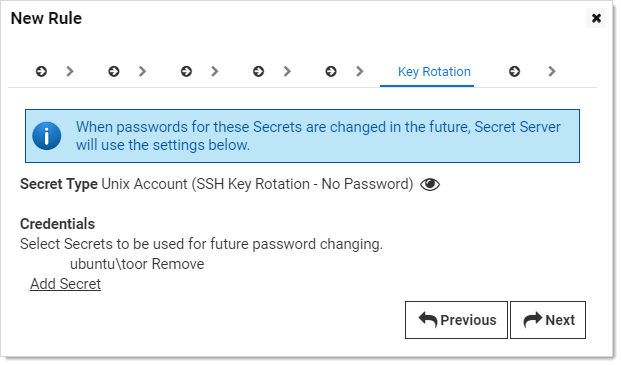This screenshot has width=621, height=365.
Task: Click the chevron after the third step icon
Action: (x=215, y=72)
